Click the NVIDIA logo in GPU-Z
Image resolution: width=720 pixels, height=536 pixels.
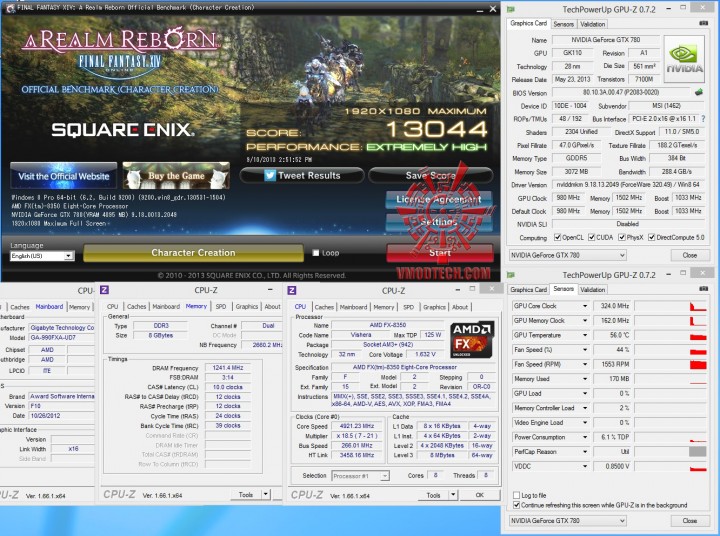tap(684, 59)
